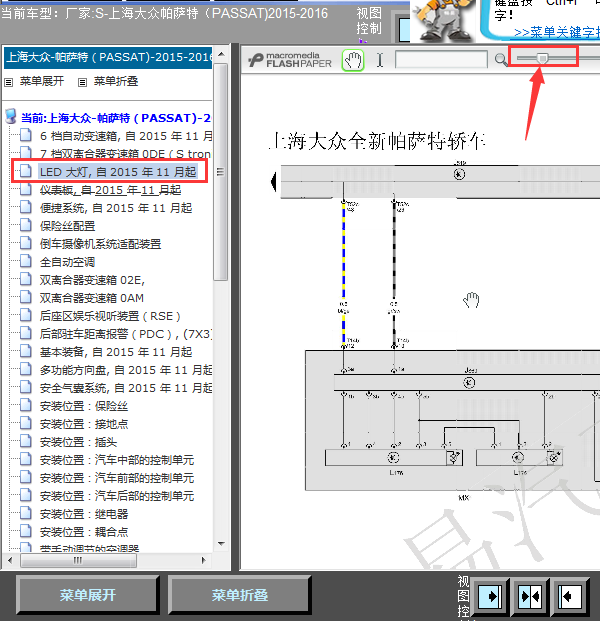Open 倒车摄像机系统适配装置 entry
This screenshot has width=600, height=621.
click(x=100, y=244)
